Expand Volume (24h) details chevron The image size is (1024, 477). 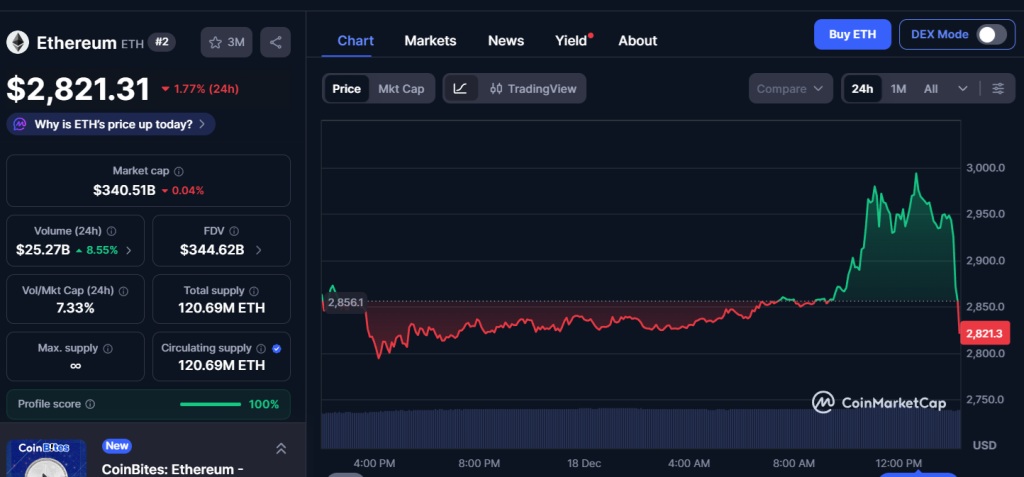129,250
